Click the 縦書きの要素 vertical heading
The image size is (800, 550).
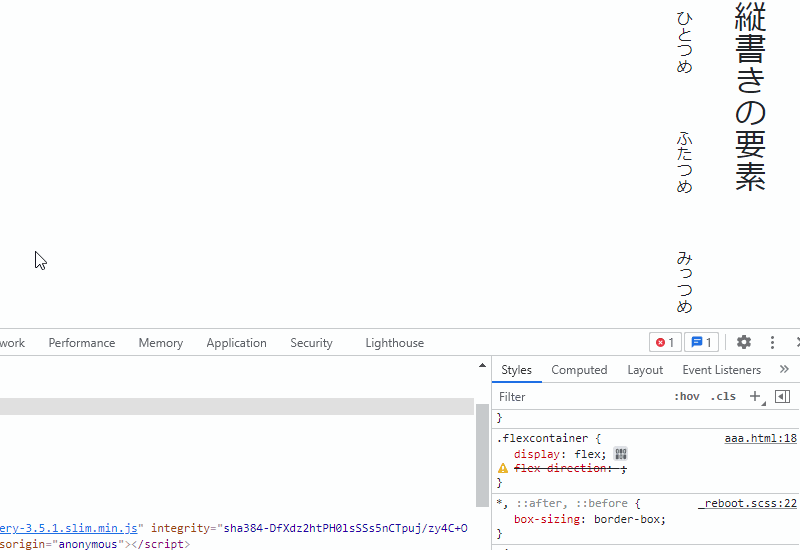[x=750, y=96]
